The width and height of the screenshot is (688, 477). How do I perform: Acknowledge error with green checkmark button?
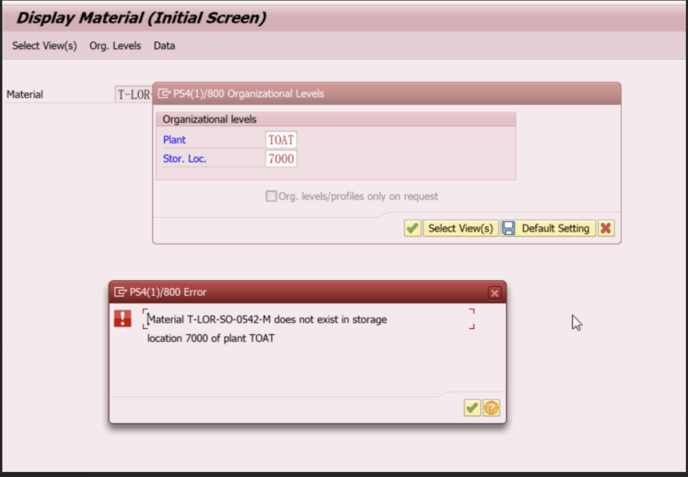pyautogui.click(x=472, y=408)
